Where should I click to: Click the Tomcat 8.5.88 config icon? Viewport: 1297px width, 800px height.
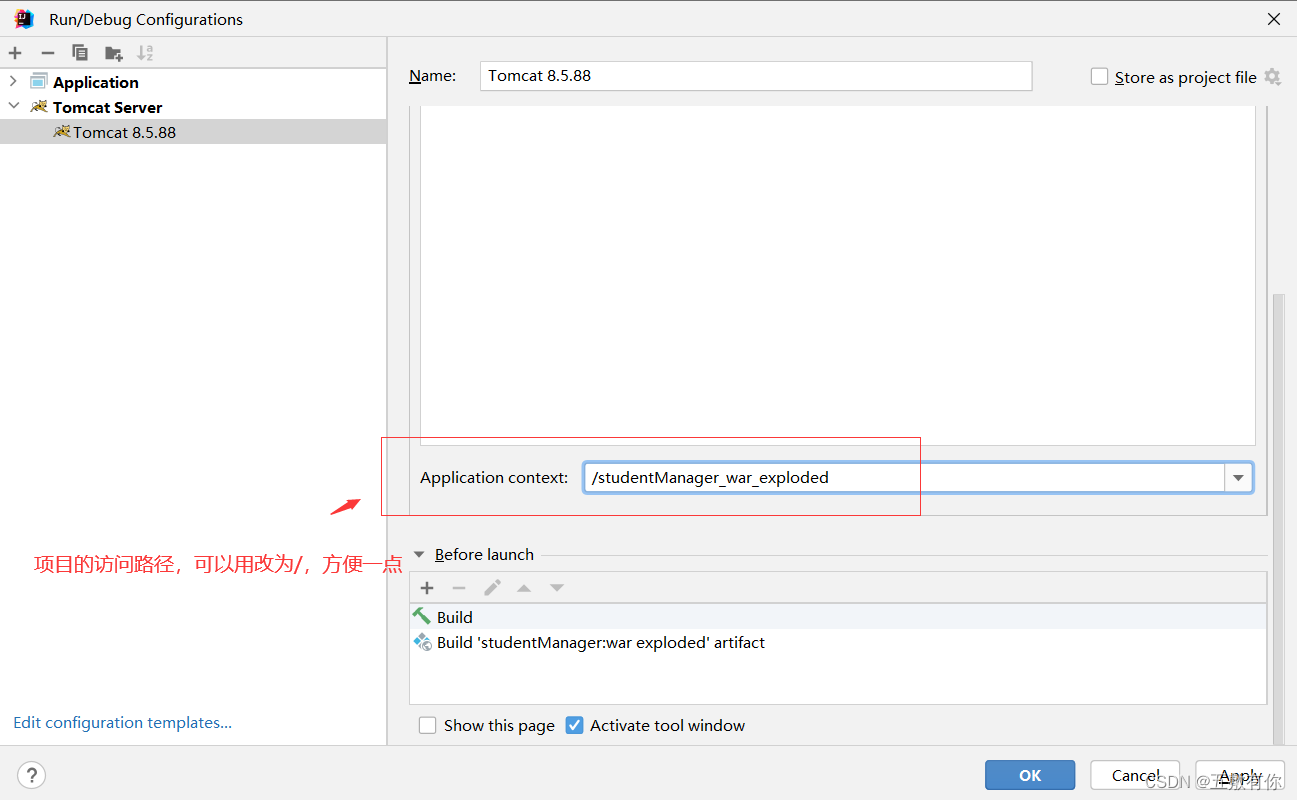pyautogui.click(x=62, y=132)
